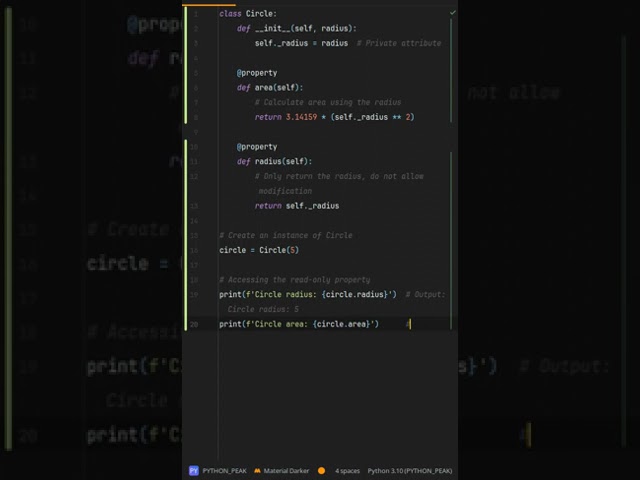Click the green inspection checkmark
The width and height of the screenshot is (640, 480).
pyautogui.click(x=453, y=13)
